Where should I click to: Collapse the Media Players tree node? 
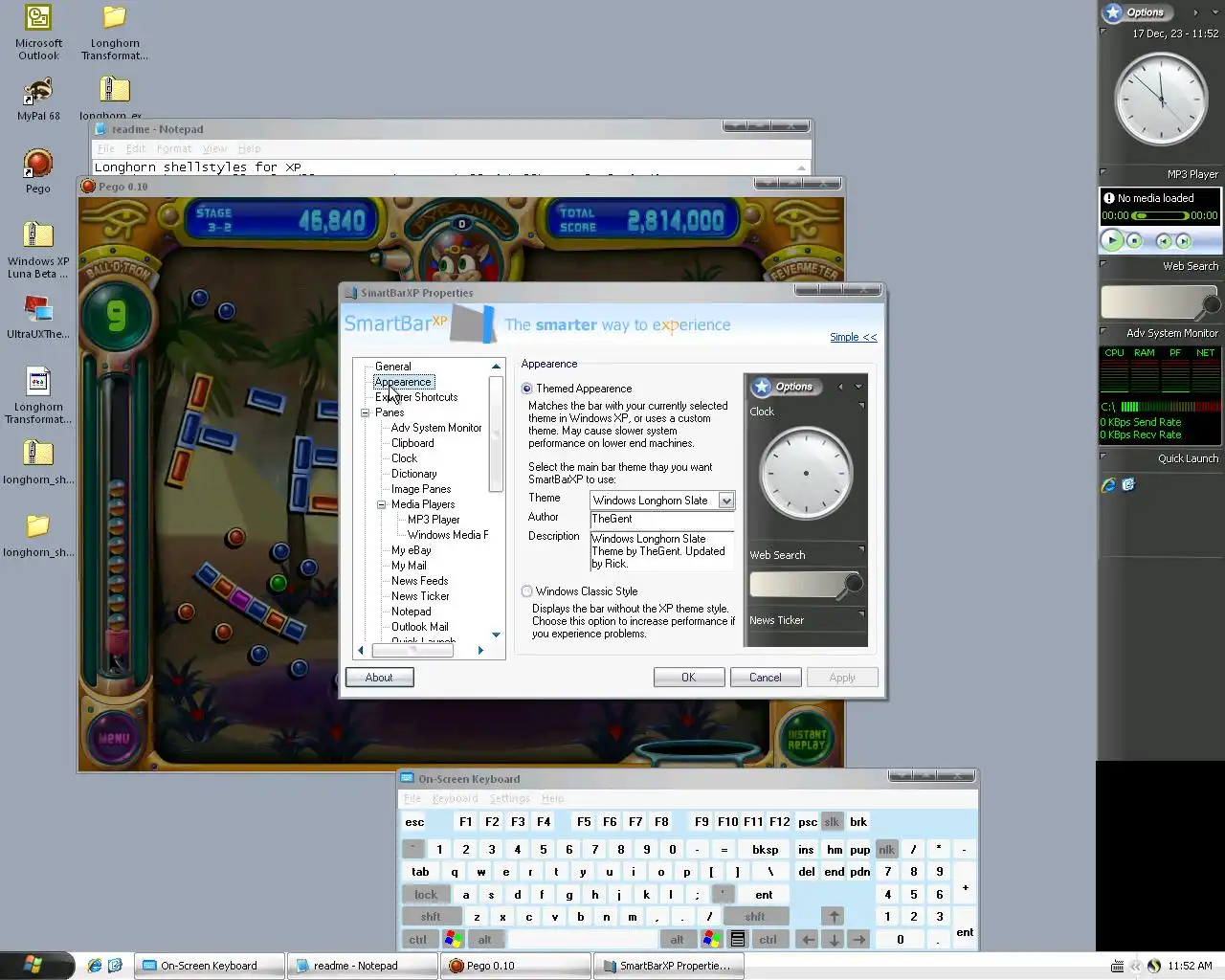[381, 504]
